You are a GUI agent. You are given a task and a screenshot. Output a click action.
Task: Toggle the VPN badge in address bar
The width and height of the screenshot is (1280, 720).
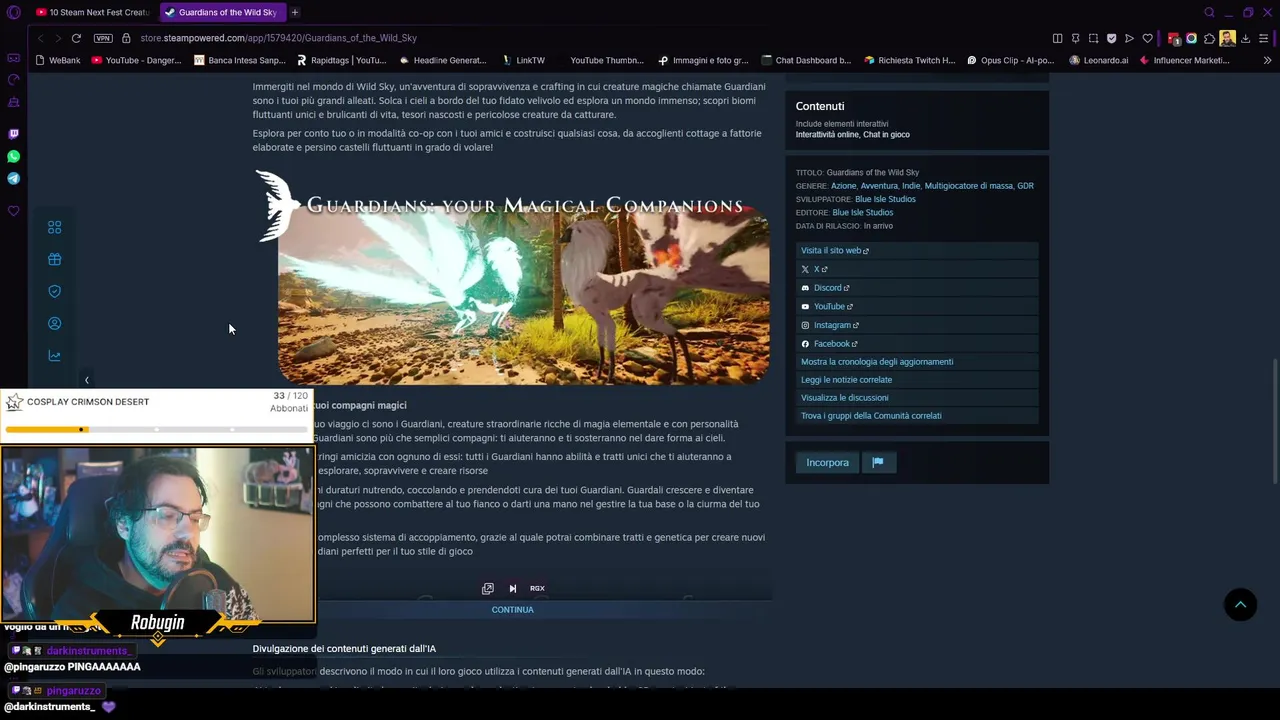[x=103, y=38]
